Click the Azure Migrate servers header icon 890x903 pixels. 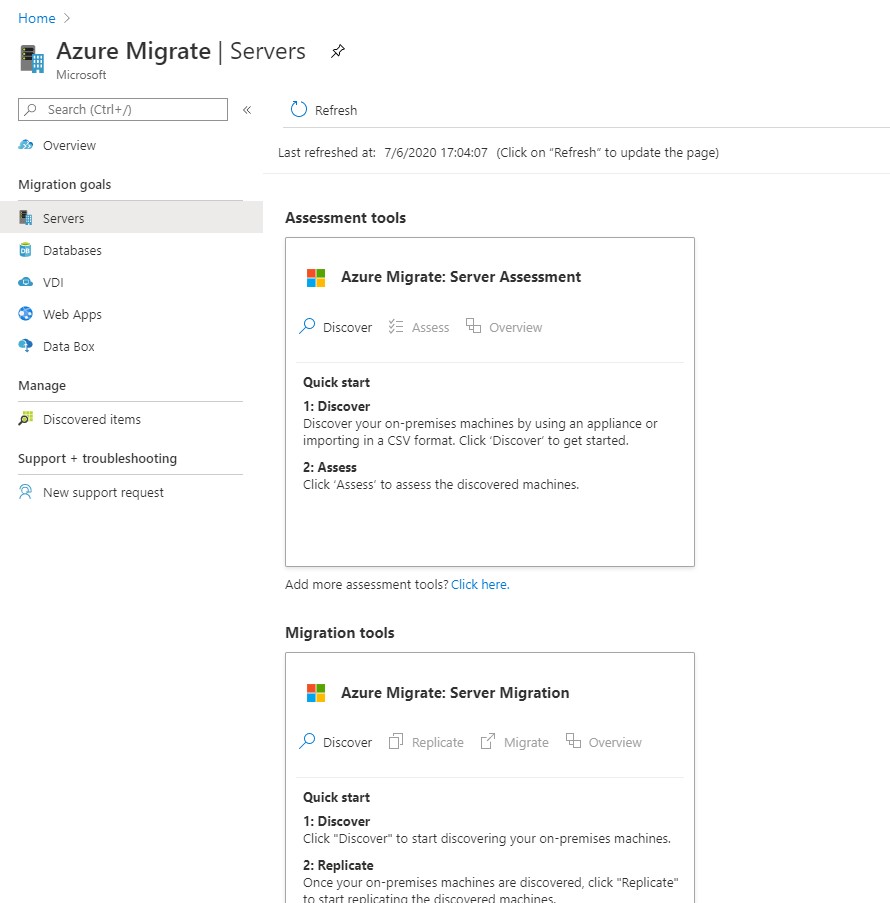[32, 59]
